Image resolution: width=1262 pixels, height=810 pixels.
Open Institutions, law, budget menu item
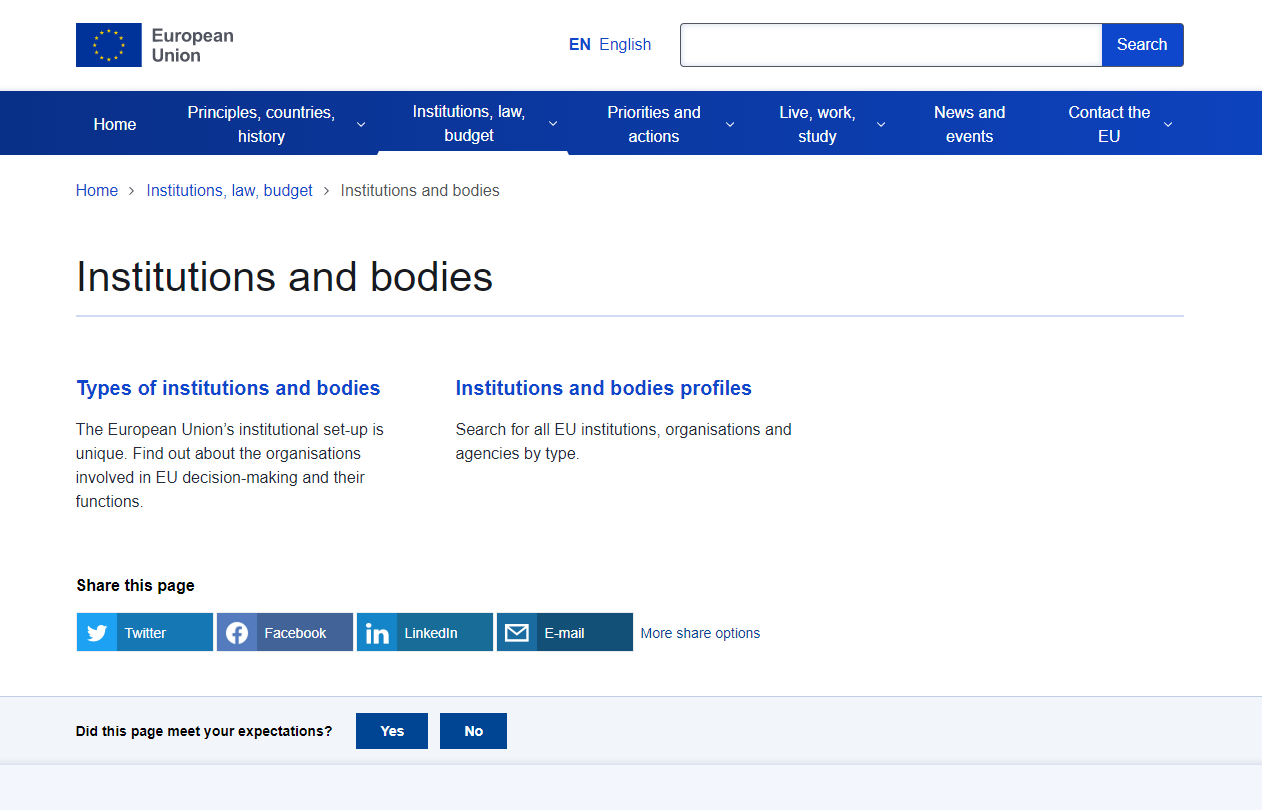[x=469, y=124]
